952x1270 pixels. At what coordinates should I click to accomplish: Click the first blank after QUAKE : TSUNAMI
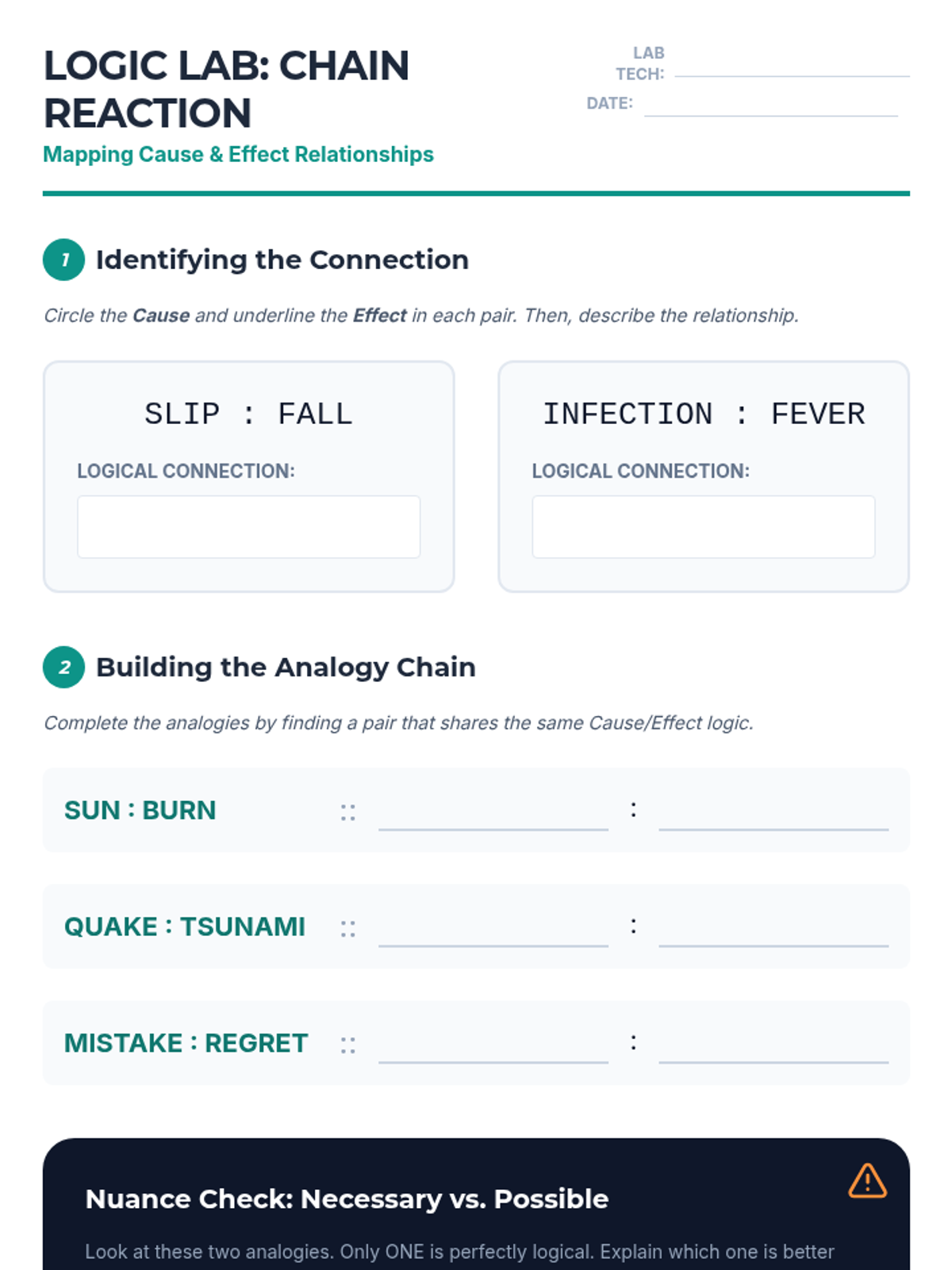point(493,932)
